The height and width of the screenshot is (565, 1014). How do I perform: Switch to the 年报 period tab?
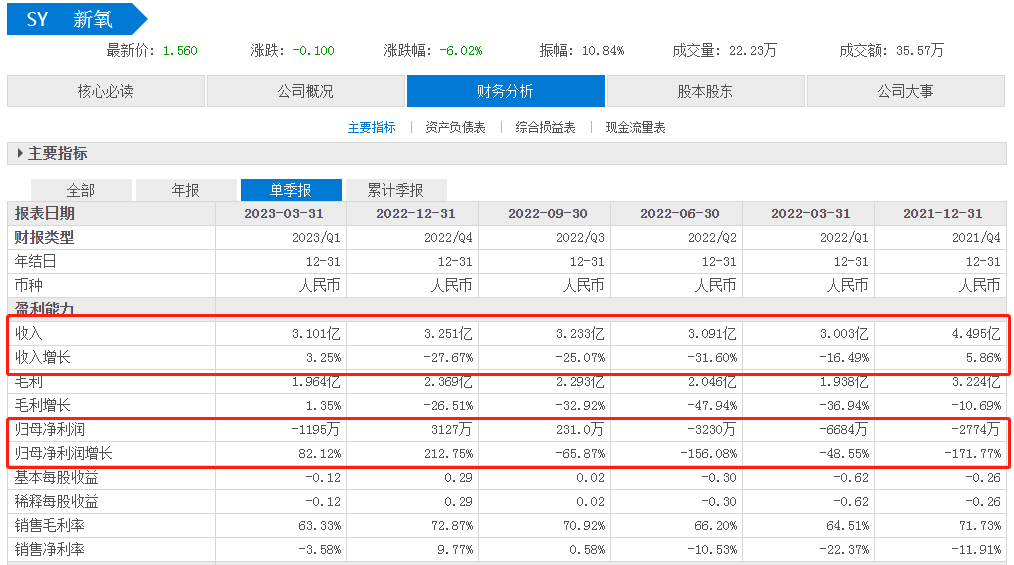pos(186,190)
